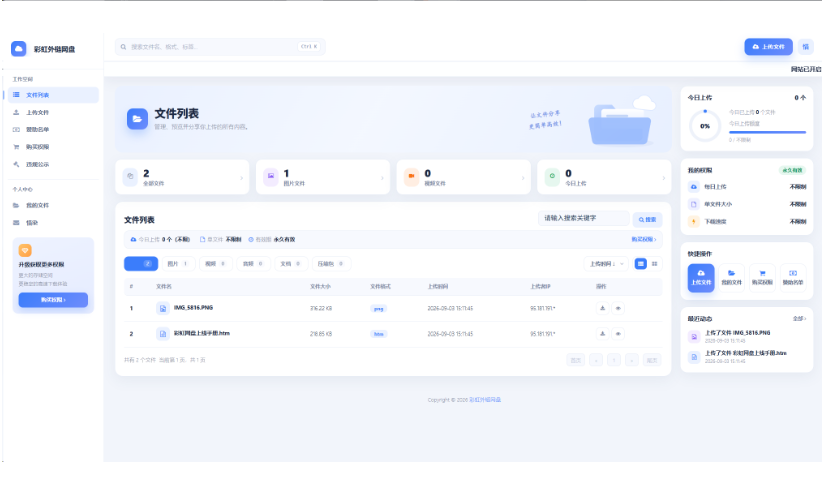
Task: Click 上传文件 tile in quick actions
Action: tap(701, 277)
